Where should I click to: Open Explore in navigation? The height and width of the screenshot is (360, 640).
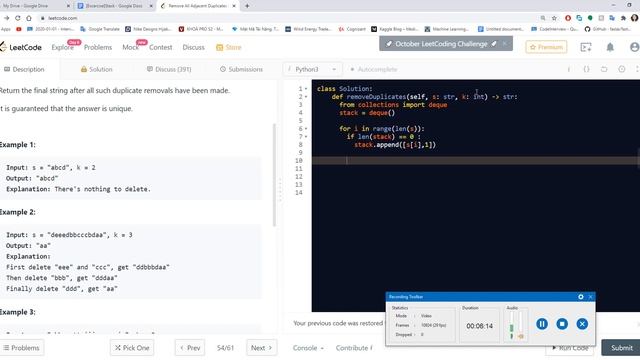click(62, 47)
